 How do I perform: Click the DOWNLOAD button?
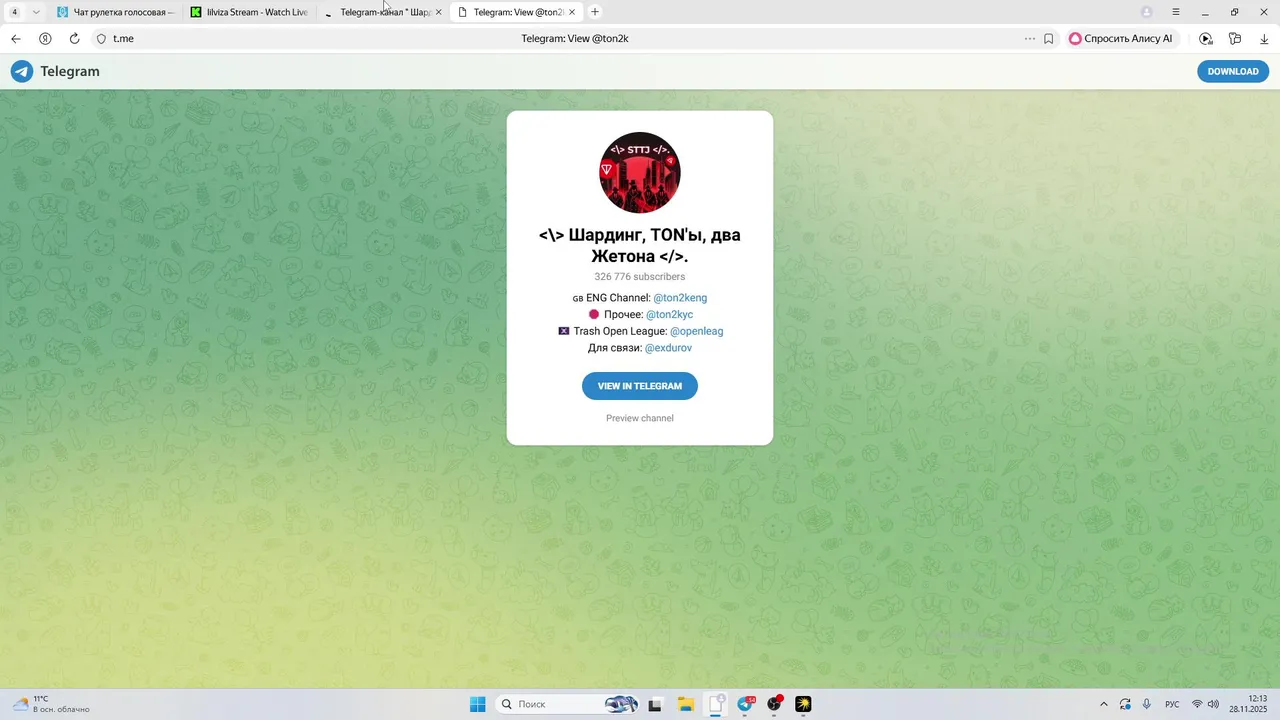click(1233, 71)
